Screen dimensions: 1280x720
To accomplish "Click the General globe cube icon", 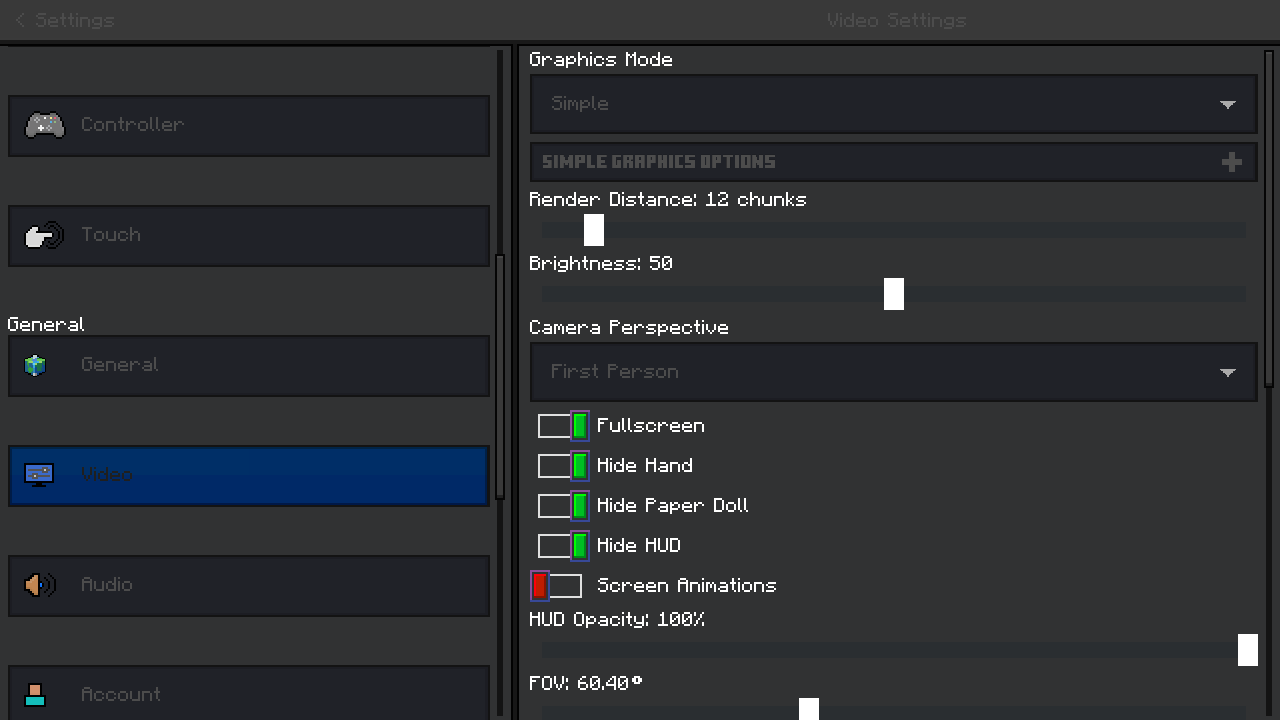I will (x=36, y=365).
